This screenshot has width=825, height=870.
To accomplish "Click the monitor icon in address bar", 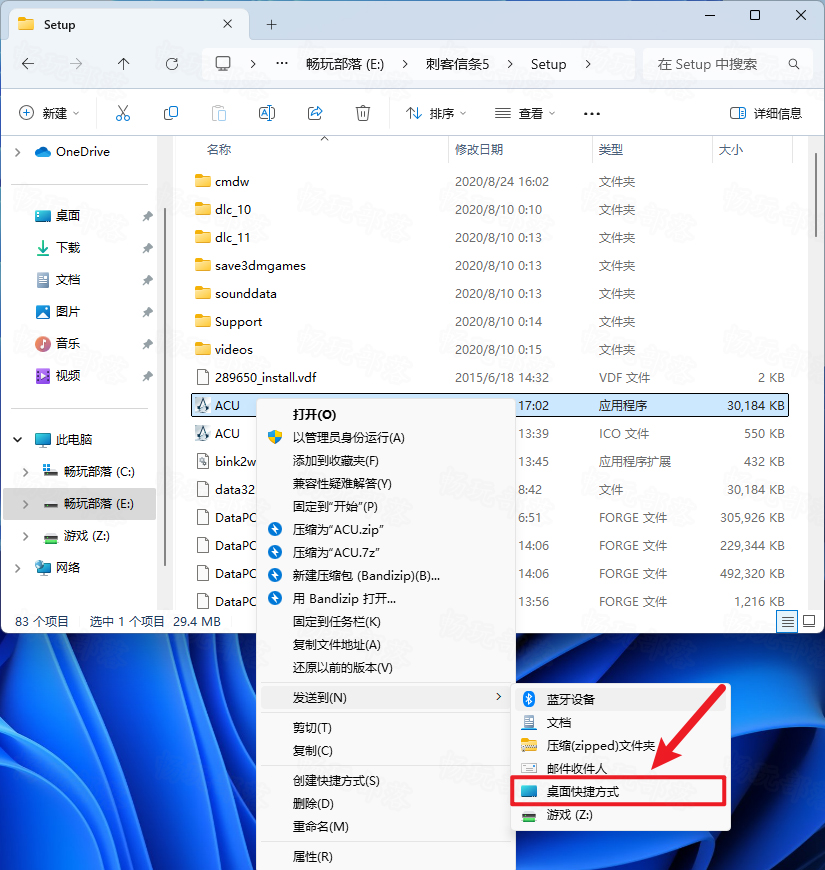I will click(x=223, y=64).
